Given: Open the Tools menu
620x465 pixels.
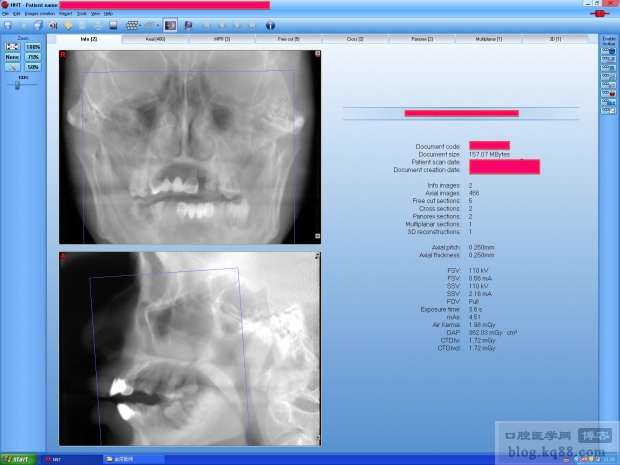Looking at the screenshot, I should pyautogui.click(x=81, y=13).
